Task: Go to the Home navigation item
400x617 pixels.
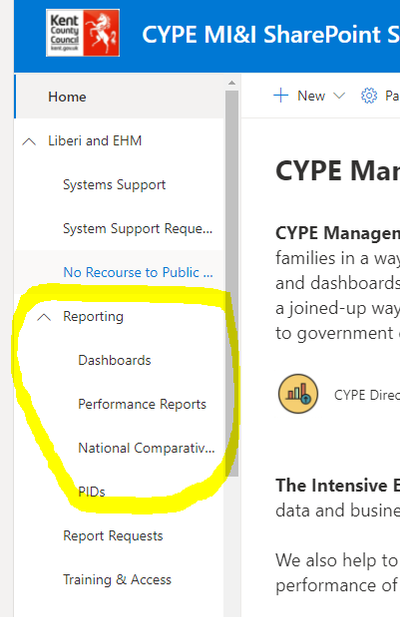Action: coord(67,97)
